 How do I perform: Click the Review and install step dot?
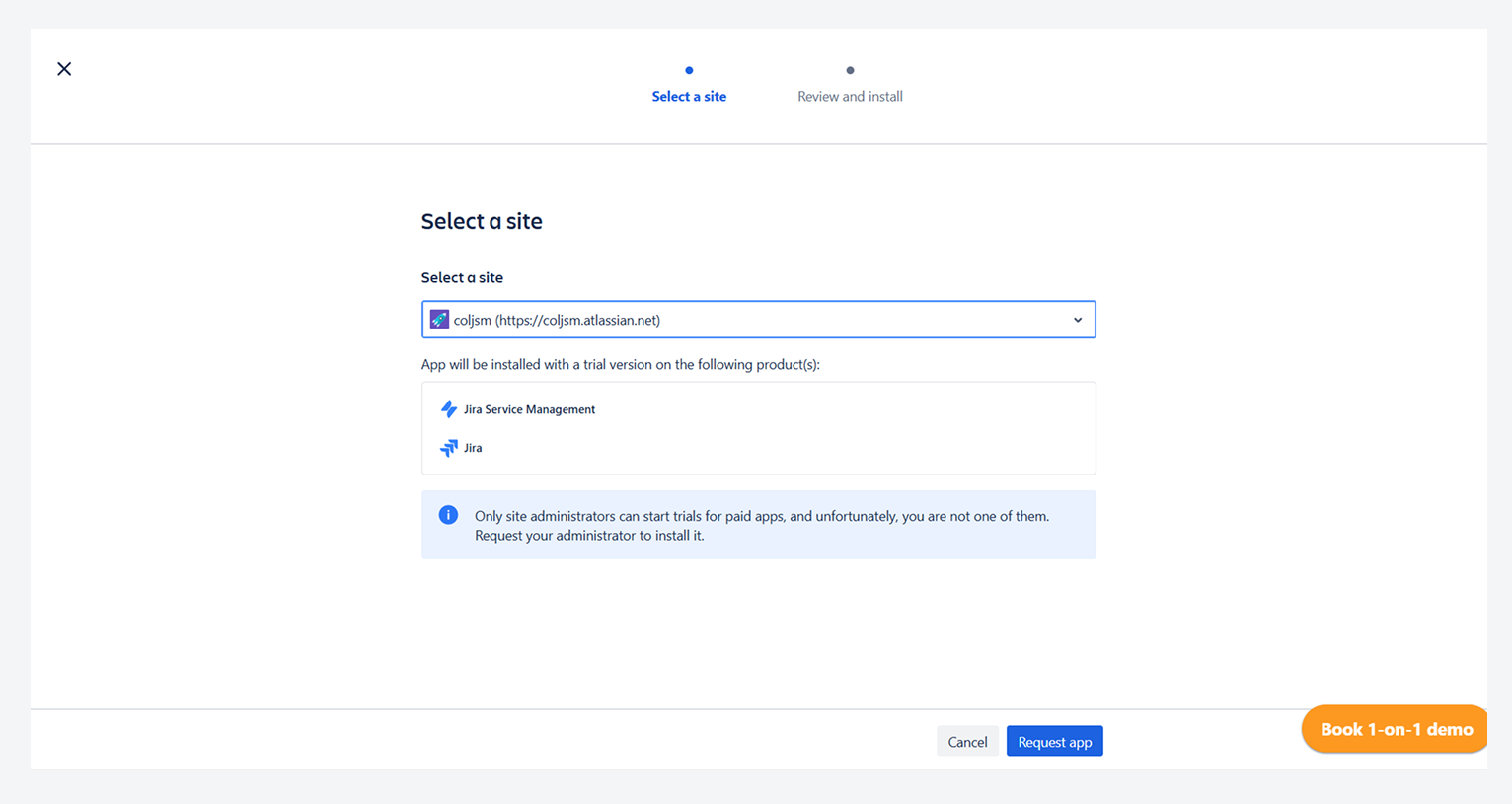(850, 70)
